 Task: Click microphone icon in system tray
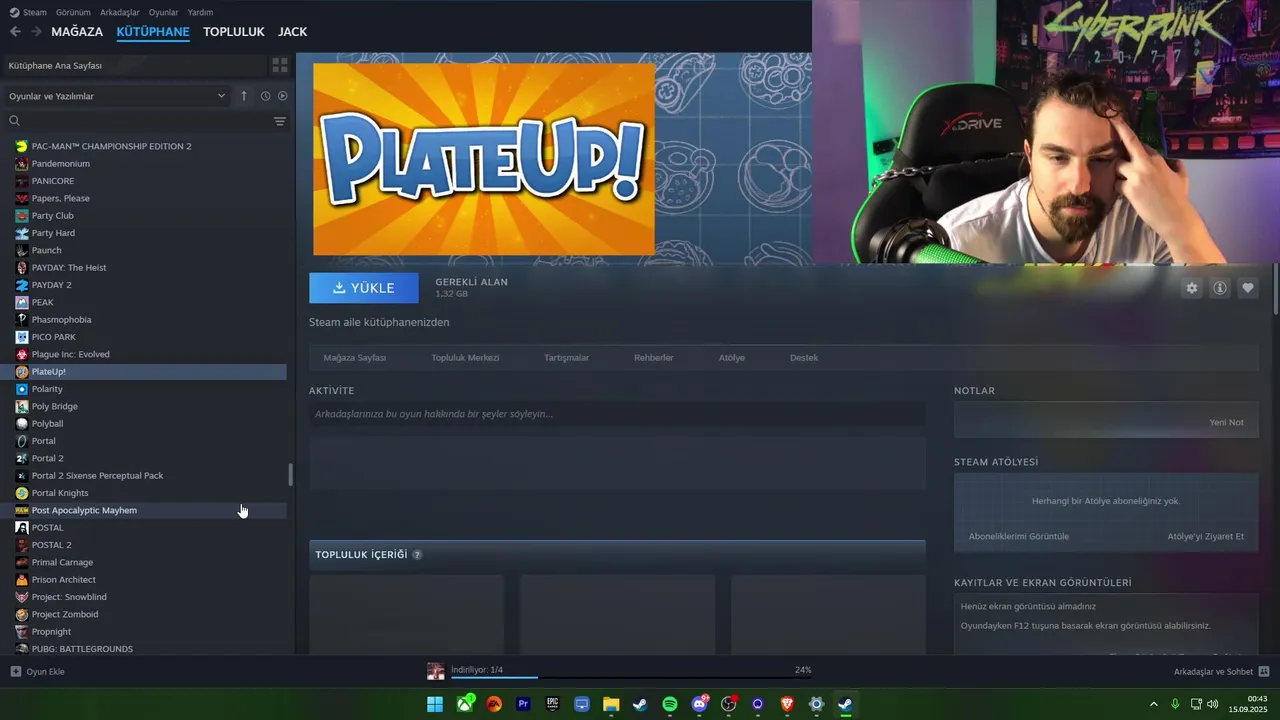(1175, 704)
